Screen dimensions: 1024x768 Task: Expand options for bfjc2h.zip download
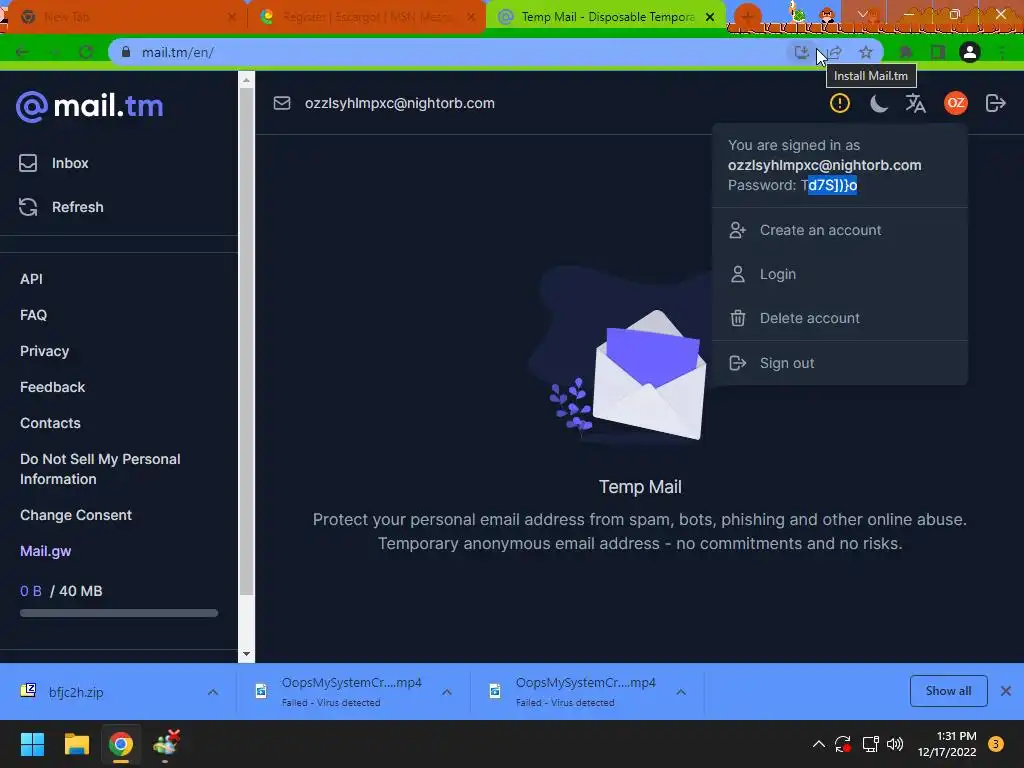[213, 692]
